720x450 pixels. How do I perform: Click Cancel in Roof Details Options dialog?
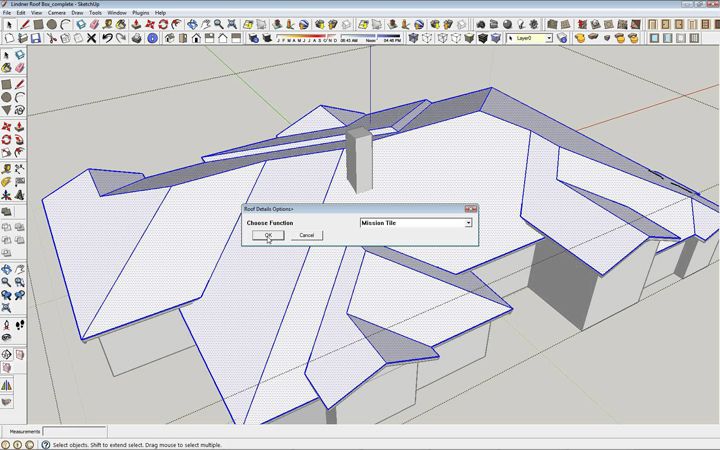307,235
